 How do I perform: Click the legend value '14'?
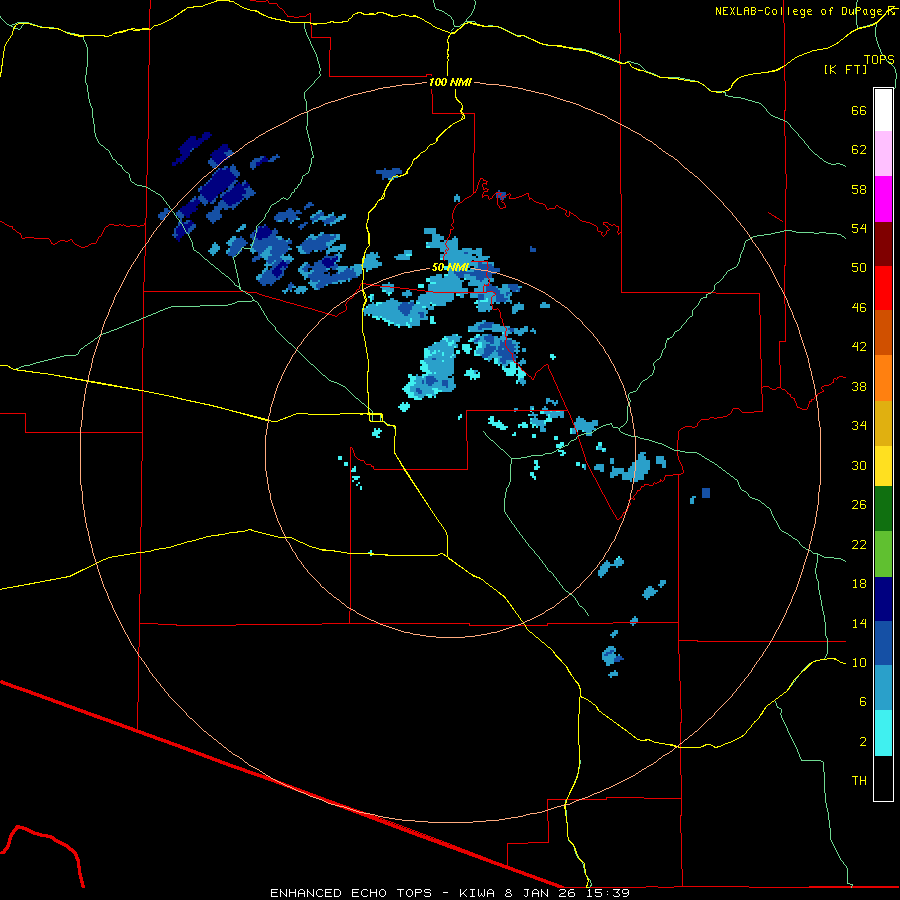[x=859, y=623]
